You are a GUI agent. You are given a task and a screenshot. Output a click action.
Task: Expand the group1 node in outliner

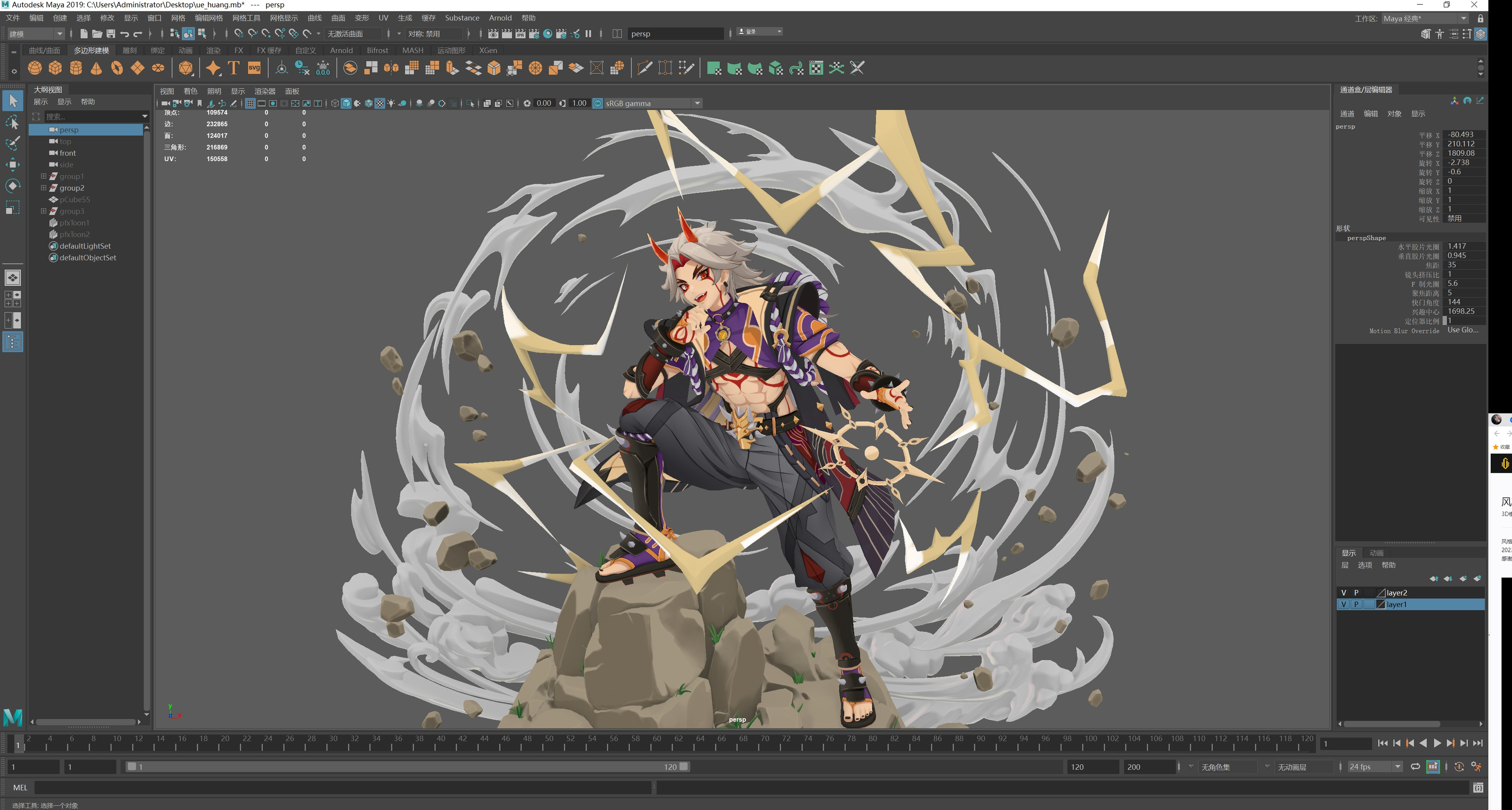[43, 176]
